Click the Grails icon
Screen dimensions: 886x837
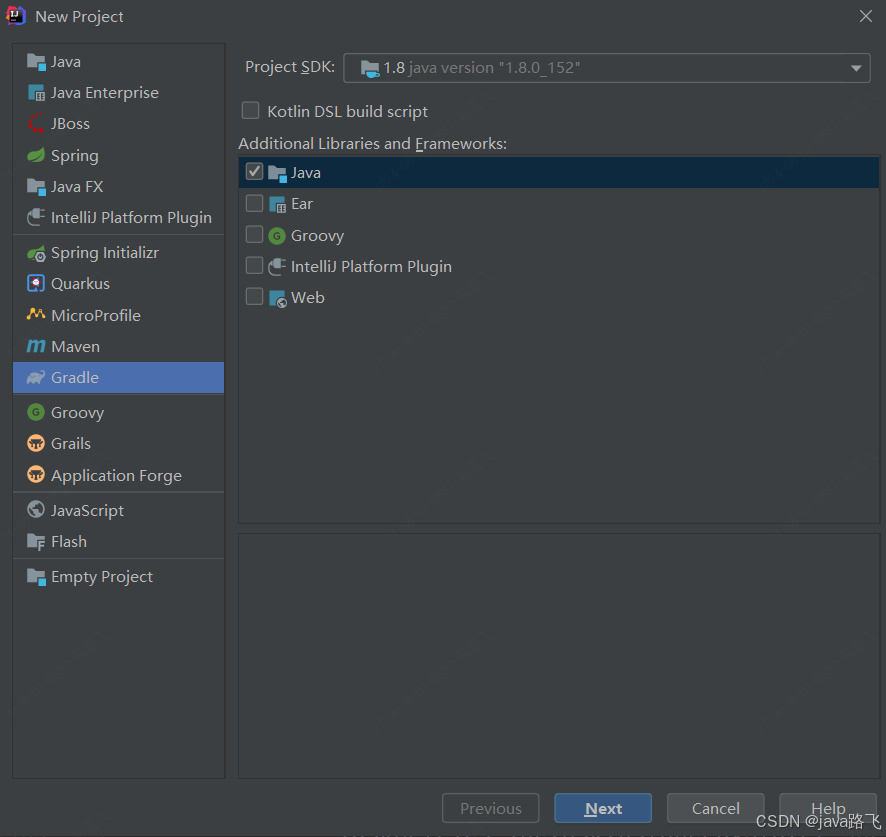pyautogui.click(x=36, y=444)
